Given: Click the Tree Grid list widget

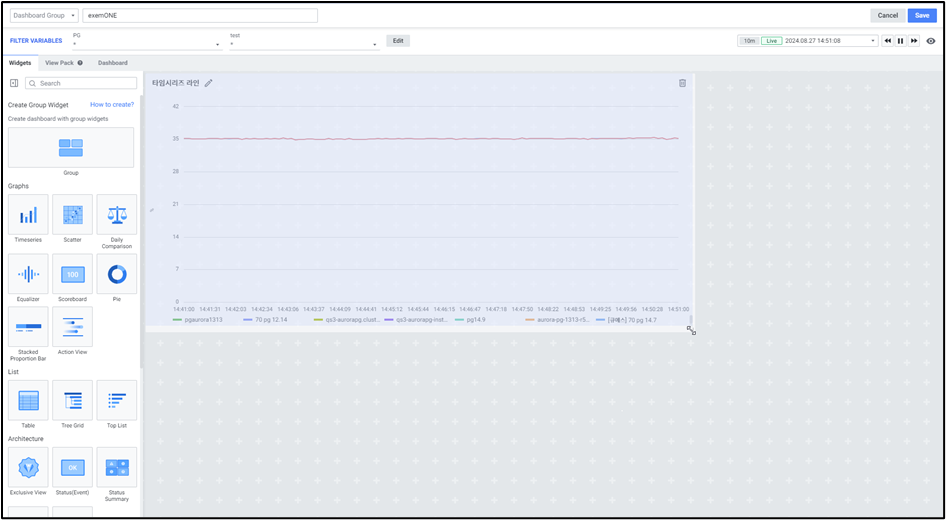Looking at the screenshot, I should click(72, 400).
